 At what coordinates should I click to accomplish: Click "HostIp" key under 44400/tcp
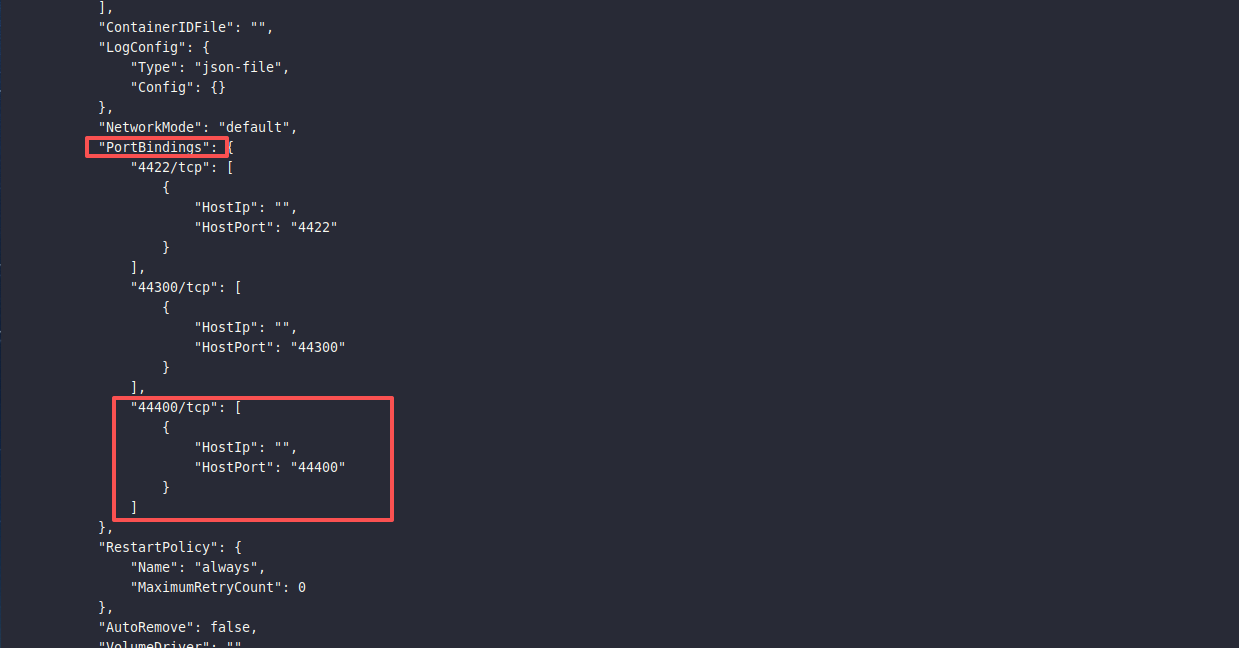click(x=226, y=447)
